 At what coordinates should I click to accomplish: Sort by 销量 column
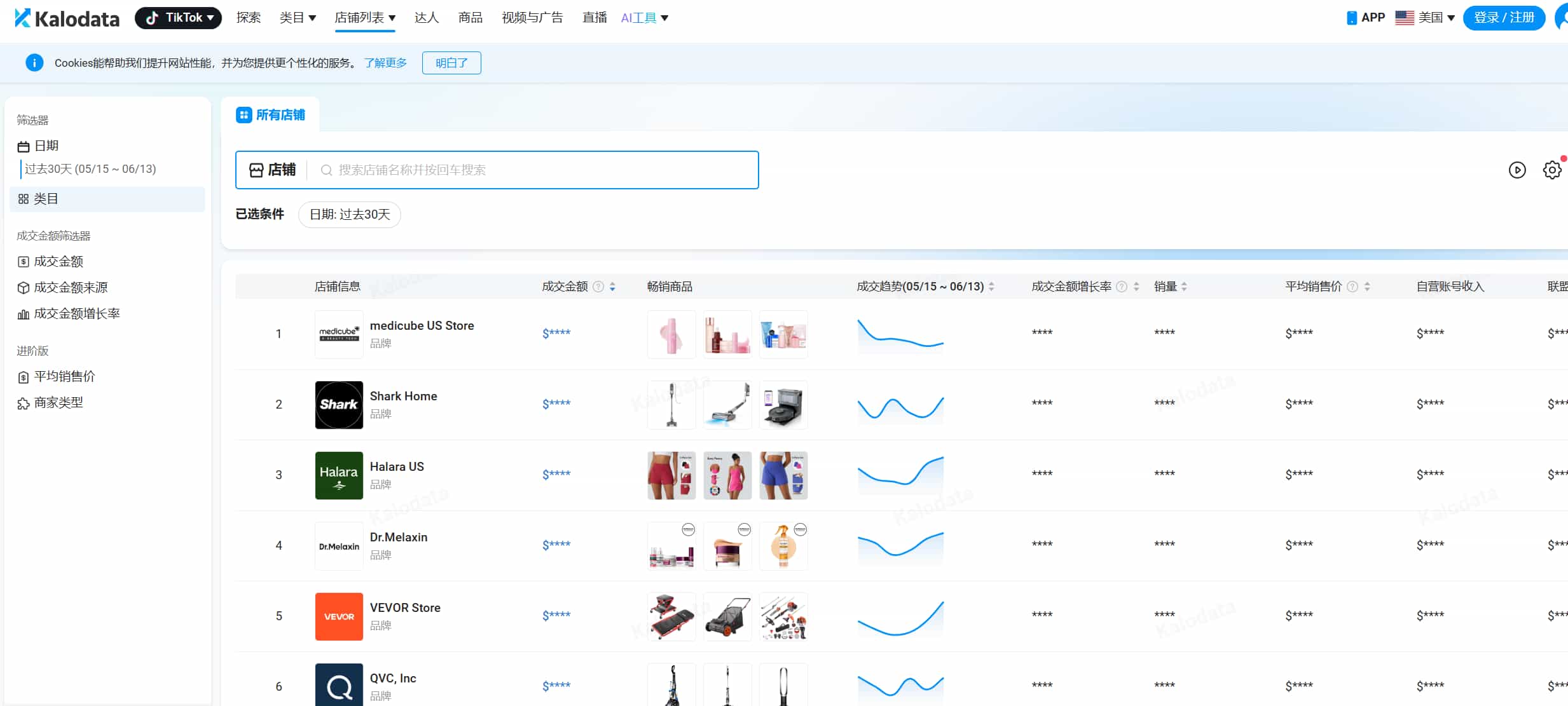pos(1184,287)
